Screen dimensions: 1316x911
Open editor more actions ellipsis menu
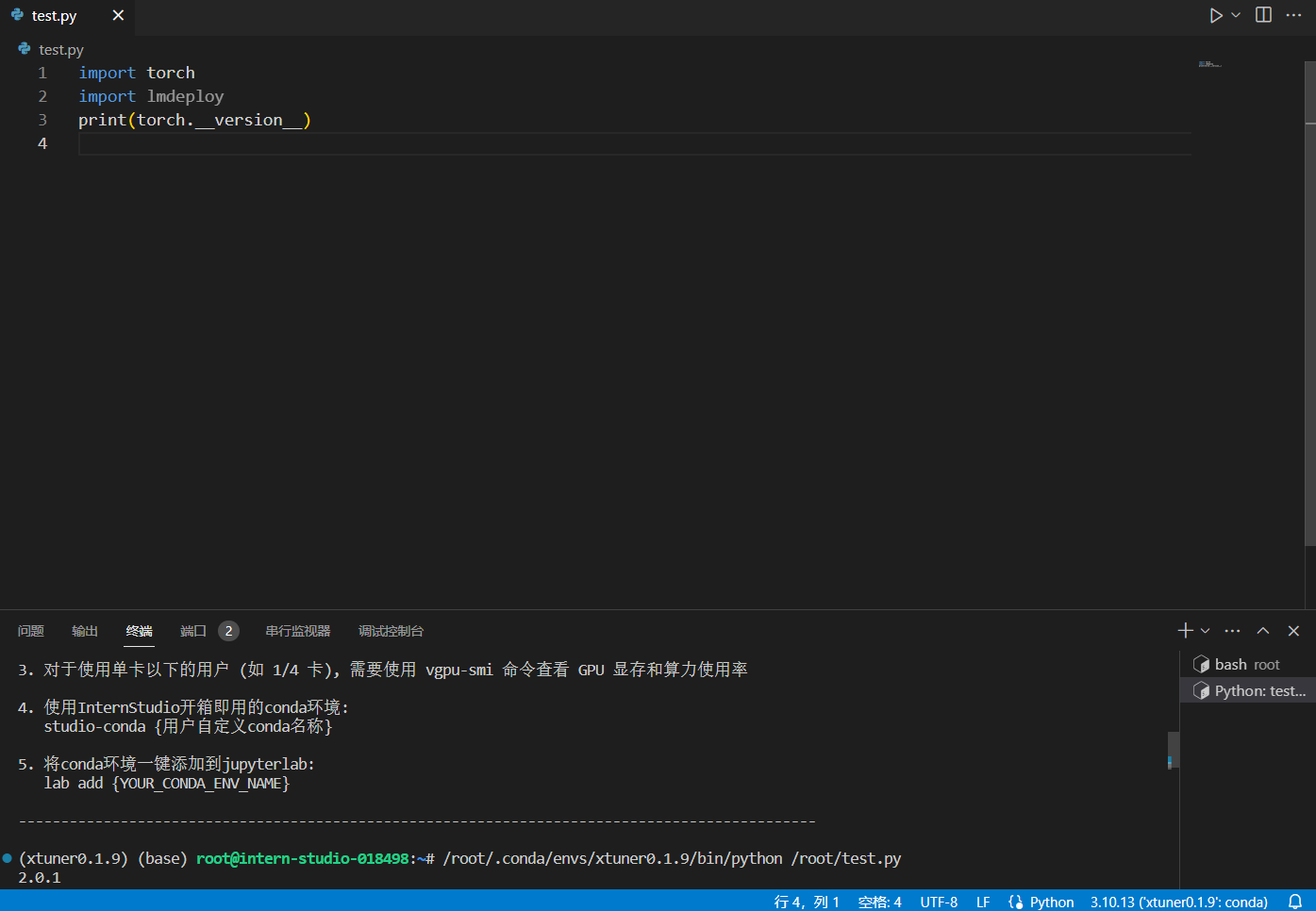(x=1293, y=15)
